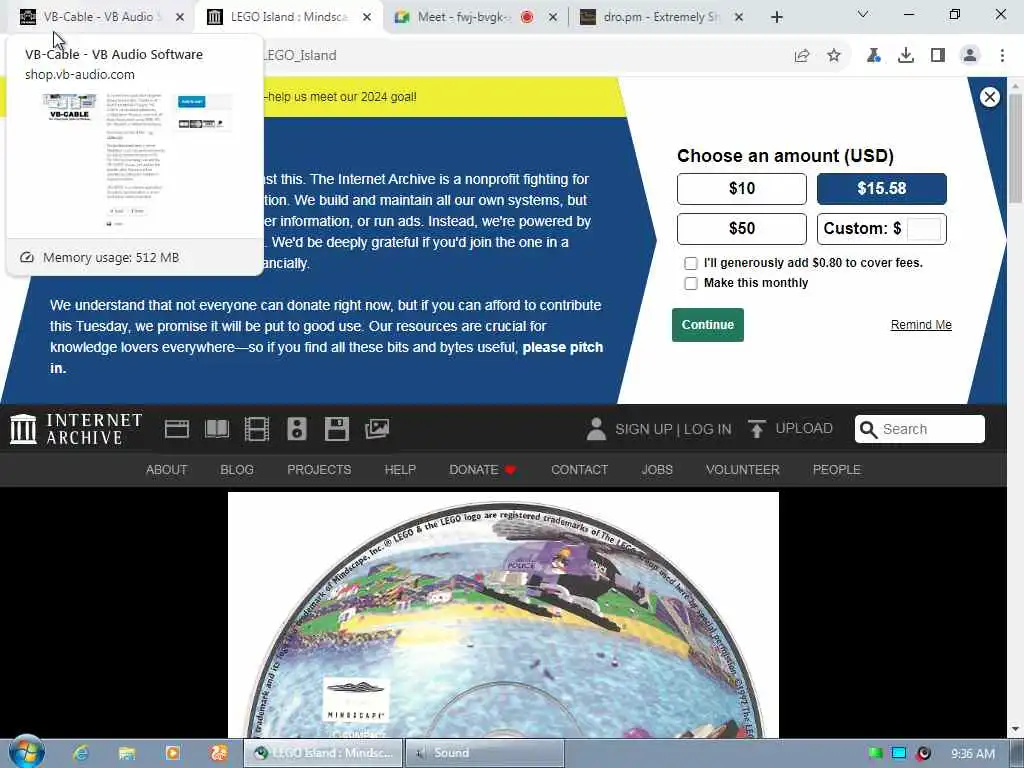This screenshot has width=1024, height=768.
Task: Open the Texts book icon
Action: pyautogui.click(x=217, y=429)
